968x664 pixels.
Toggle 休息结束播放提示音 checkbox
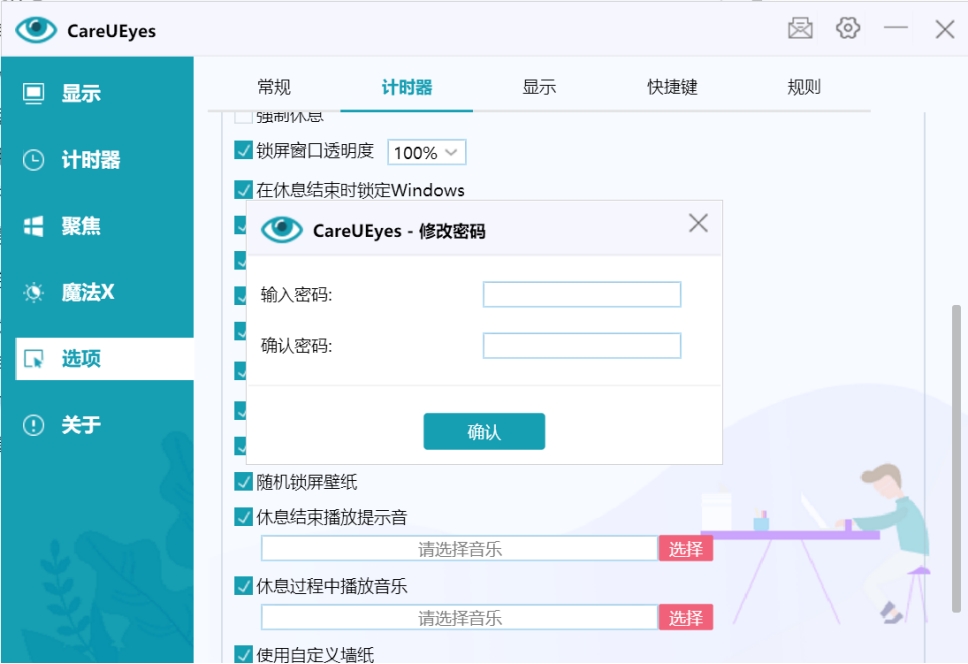pos(243,517)
